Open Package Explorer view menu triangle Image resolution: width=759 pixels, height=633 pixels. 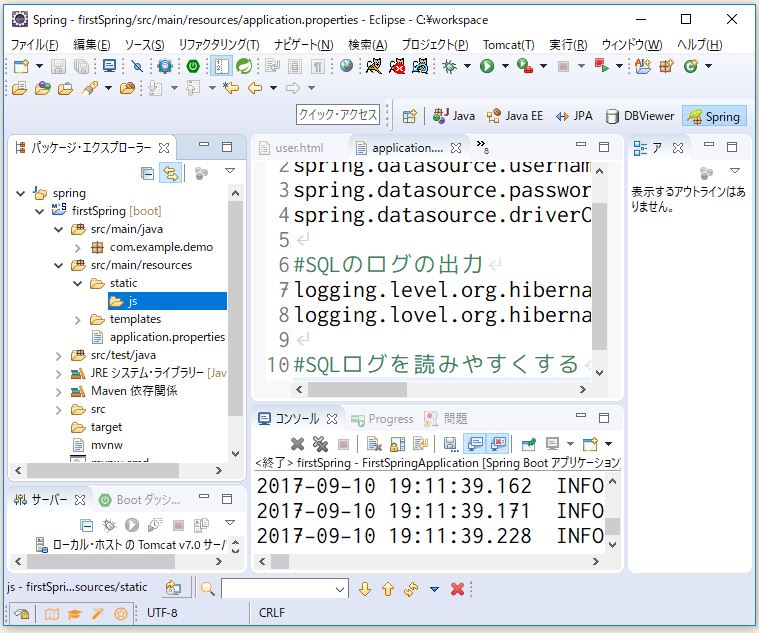coord(230,171)
